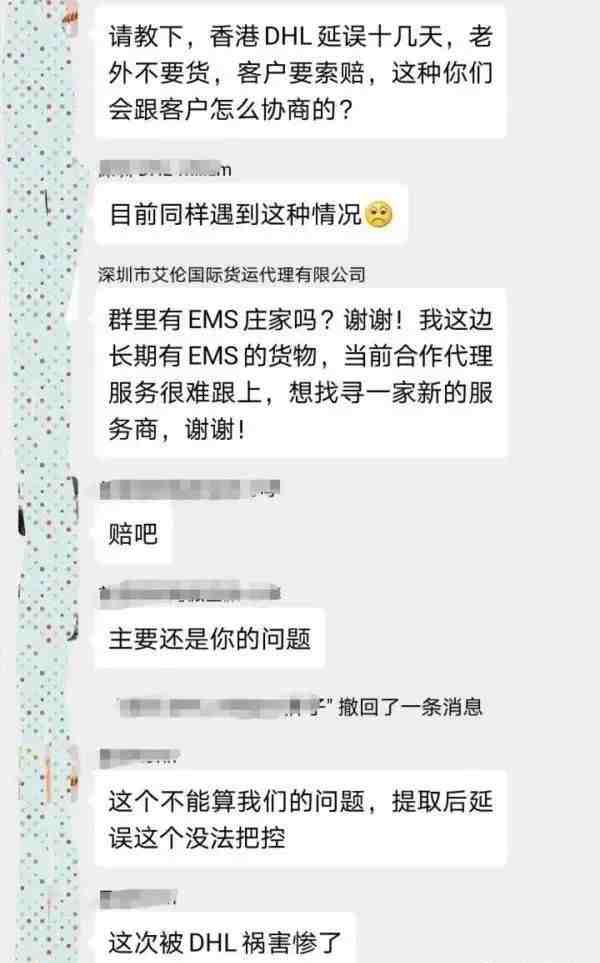
Task: Select the 目前同样遇到这种情况 message bubble
Action: click(251, 215)
